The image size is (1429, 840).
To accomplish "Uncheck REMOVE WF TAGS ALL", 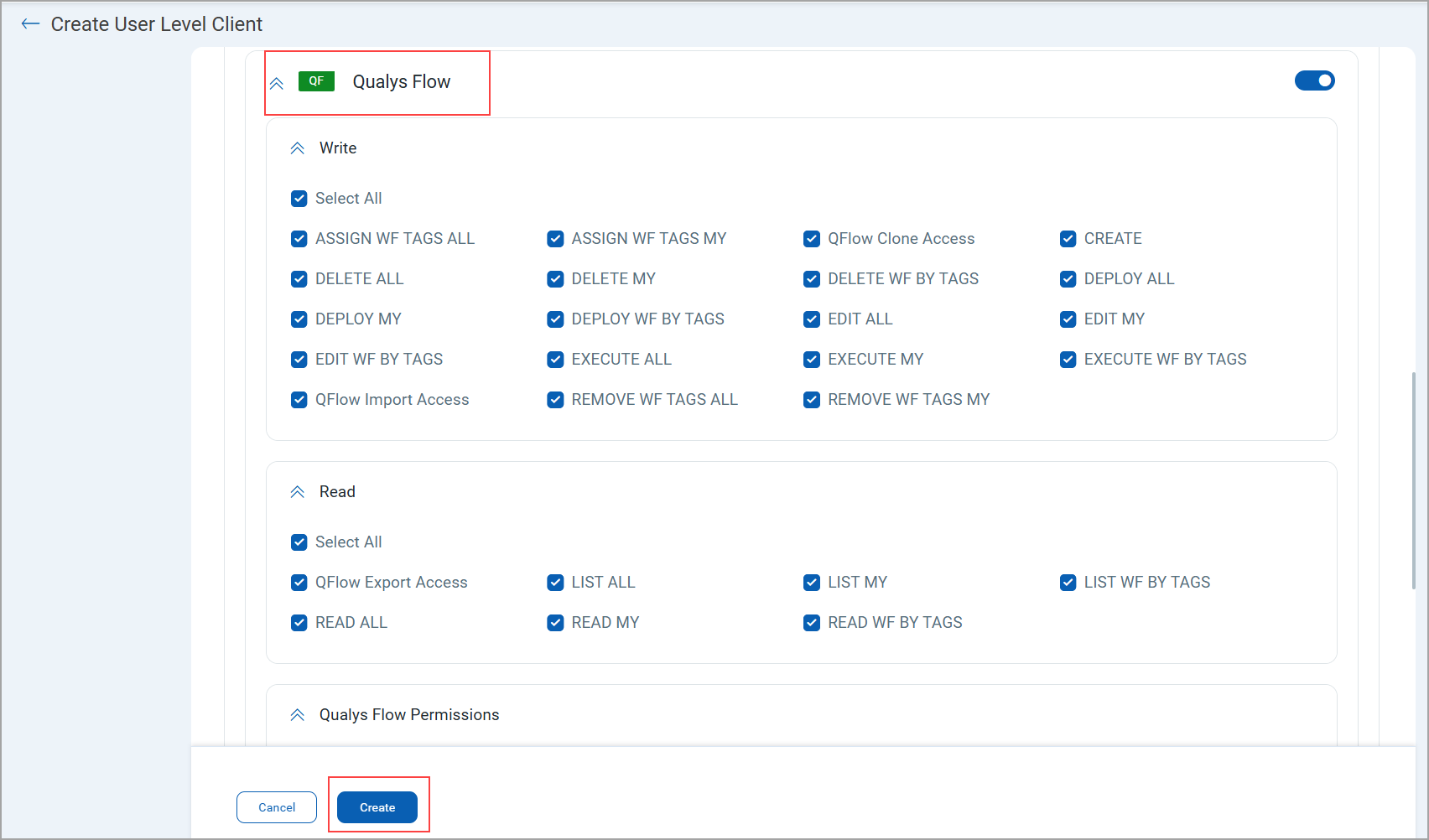I will 555,400.
